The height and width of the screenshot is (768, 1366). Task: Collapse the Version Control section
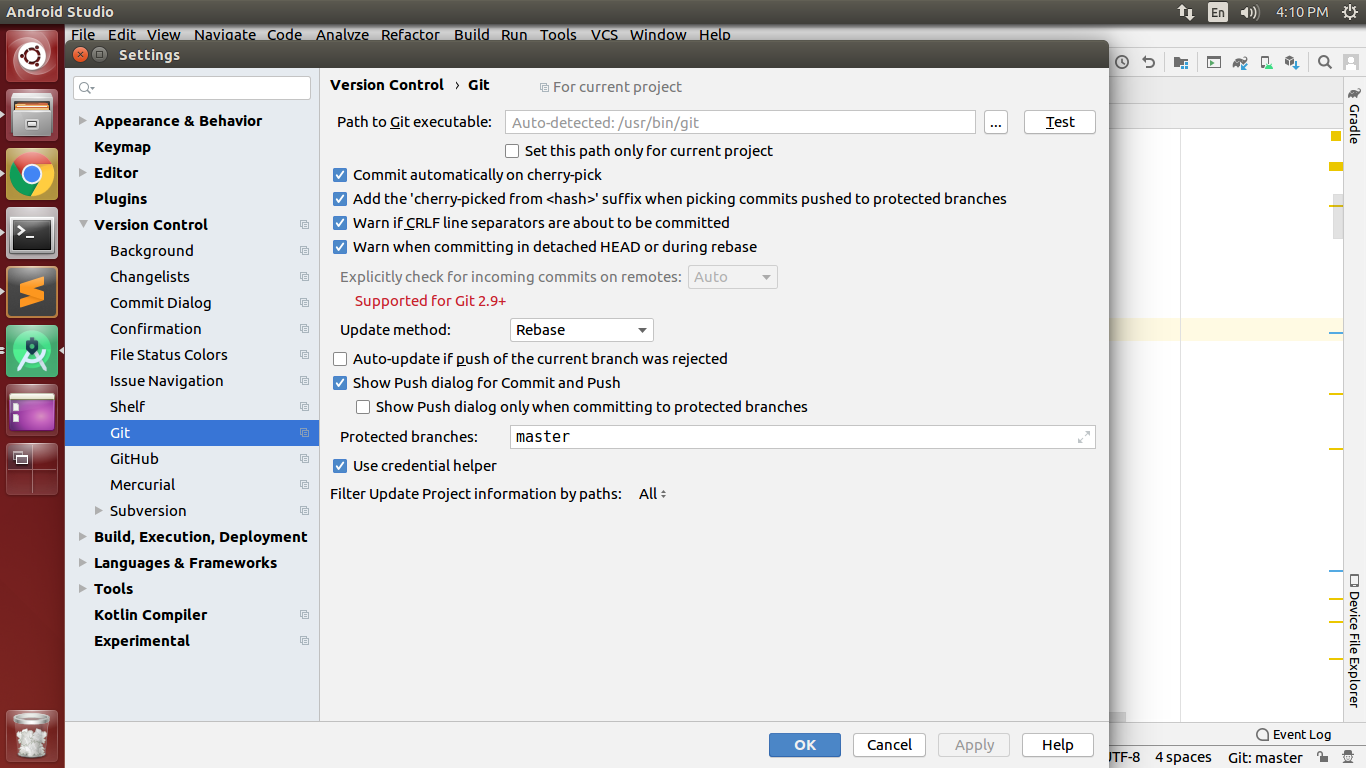click(x=83, y=225)
